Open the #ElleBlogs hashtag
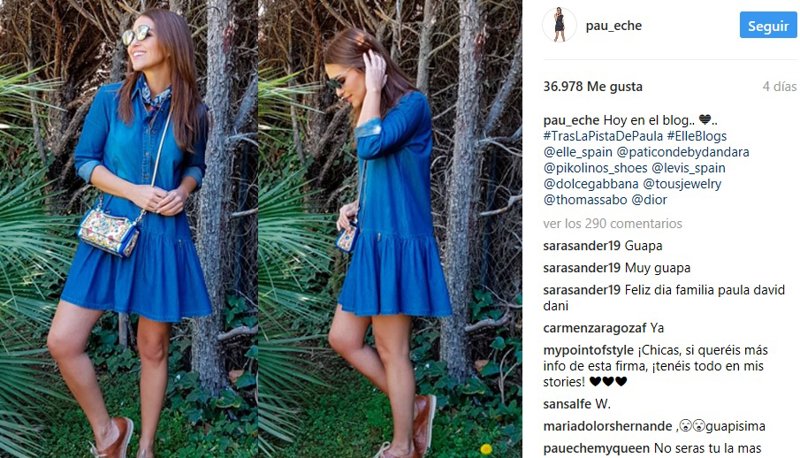This screenshot has width=800, height=458. [697, 136]
